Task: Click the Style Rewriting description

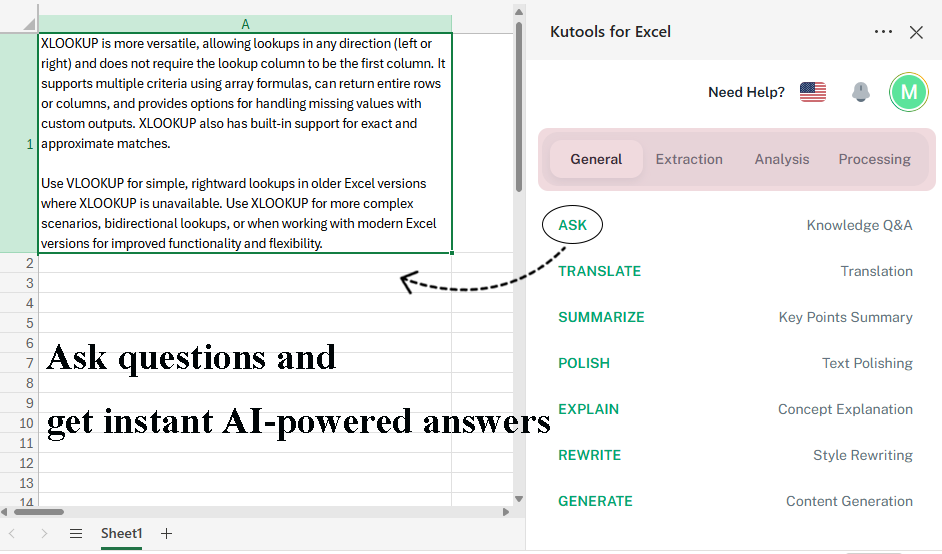Action: click(x=863, y=455)
